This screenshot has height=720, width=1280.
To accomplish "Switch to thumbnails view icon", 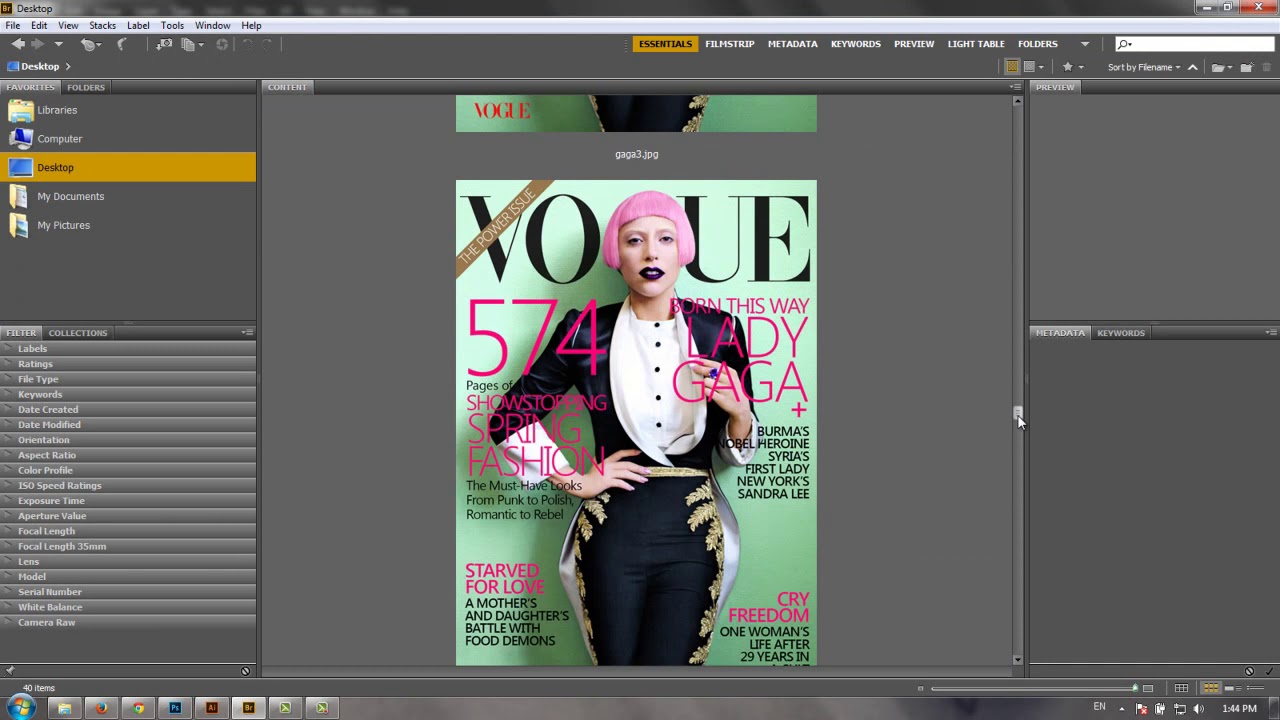I will point(1211,688).
